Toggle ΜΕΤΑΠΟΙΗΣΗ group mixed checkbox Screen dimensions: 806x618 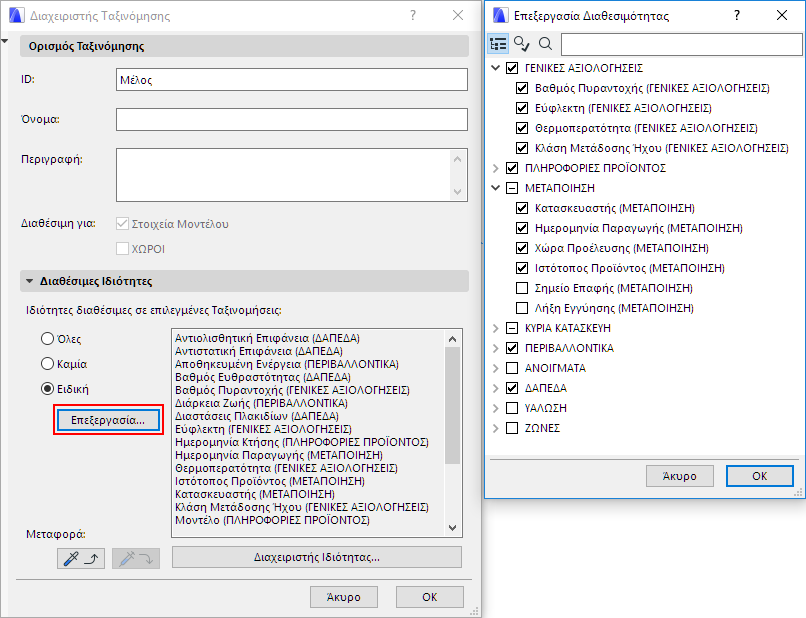tap(512, 188)
